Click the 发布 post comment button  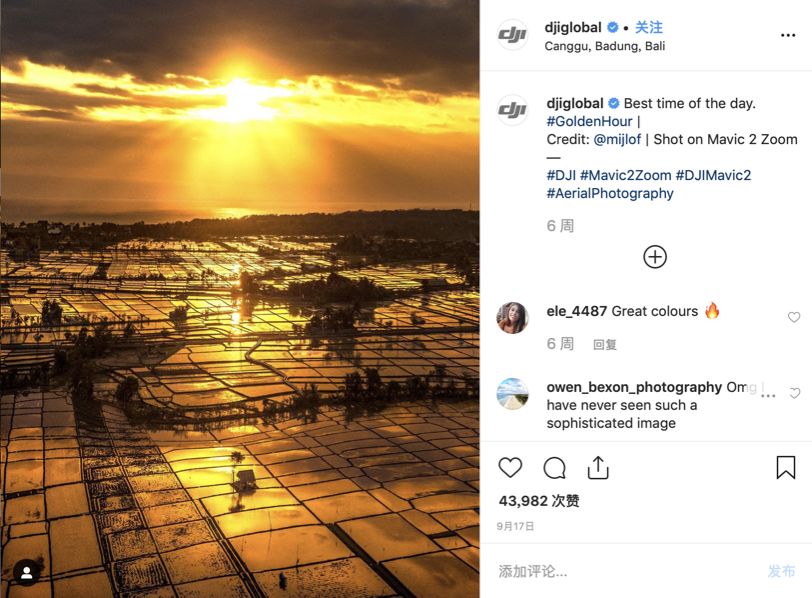pos(781,571)
